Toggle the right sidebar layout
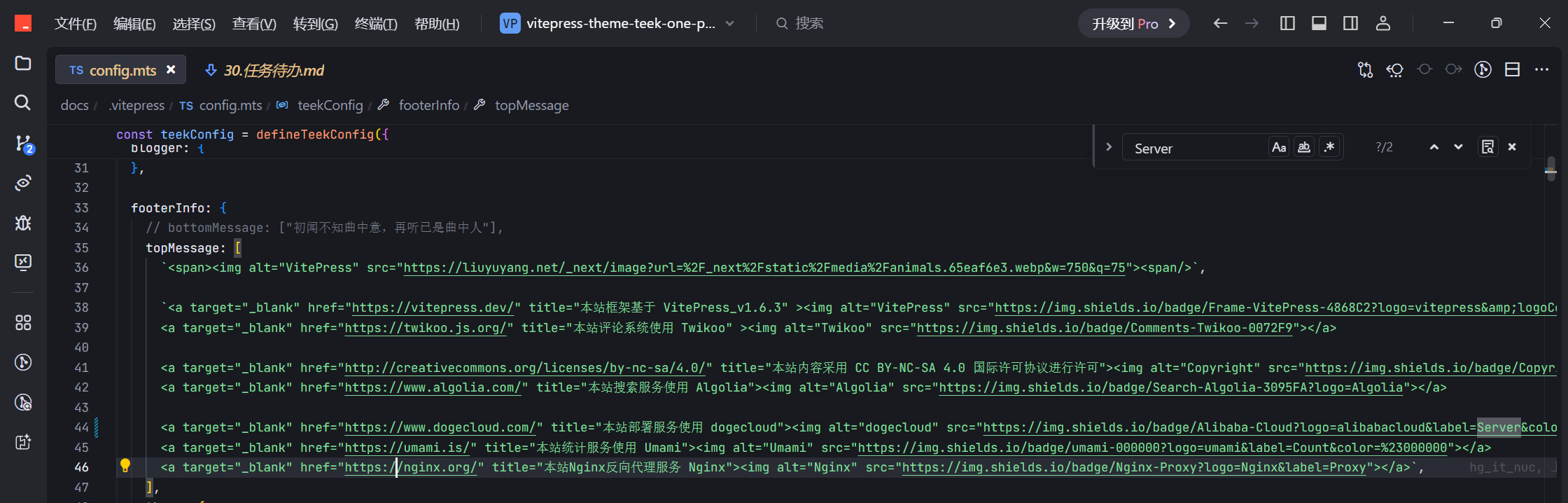Screen dimensions: 1568x503 pos(1351,23)
